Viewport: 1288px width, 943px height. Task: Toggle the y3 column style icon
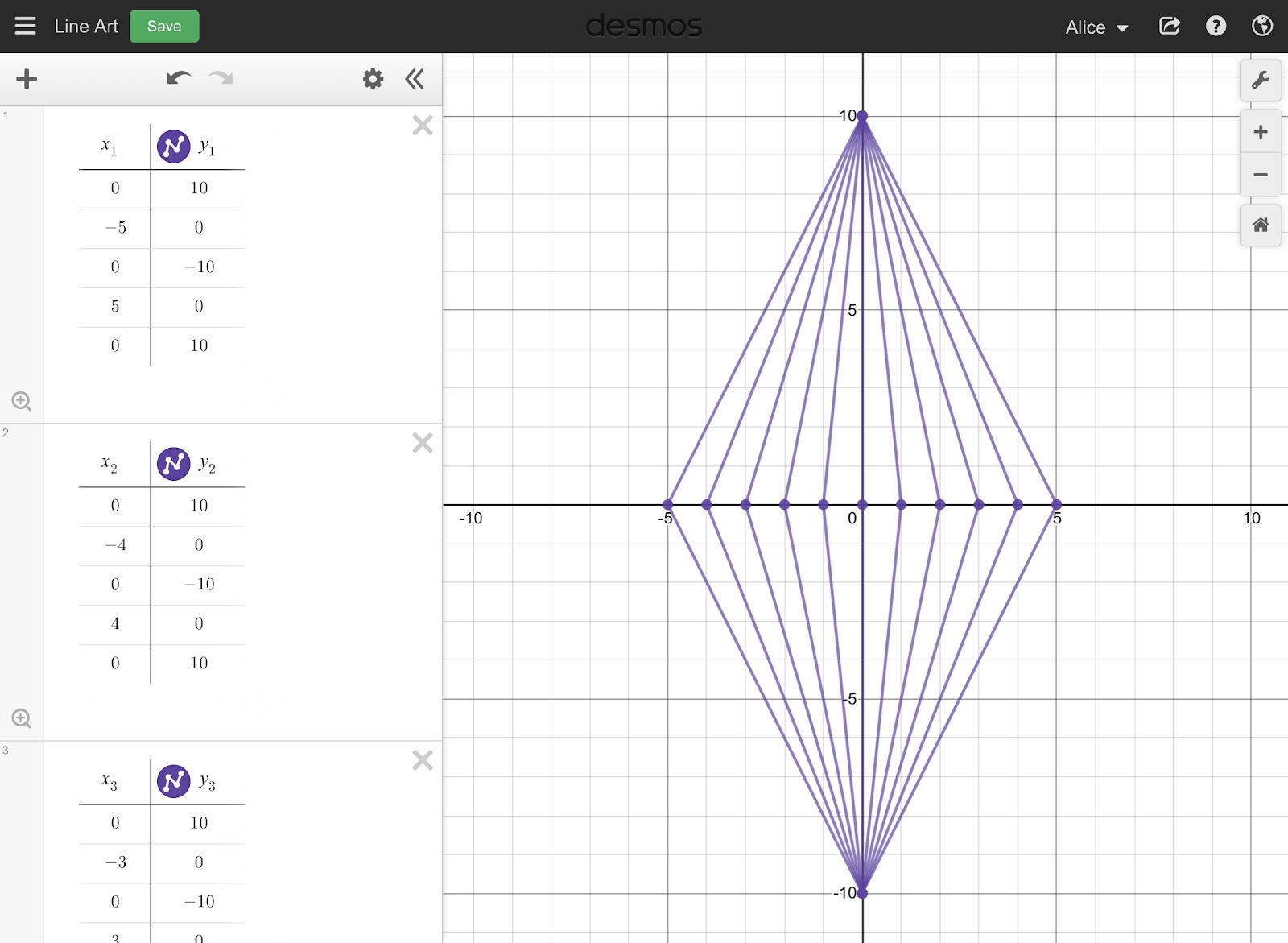174,781
